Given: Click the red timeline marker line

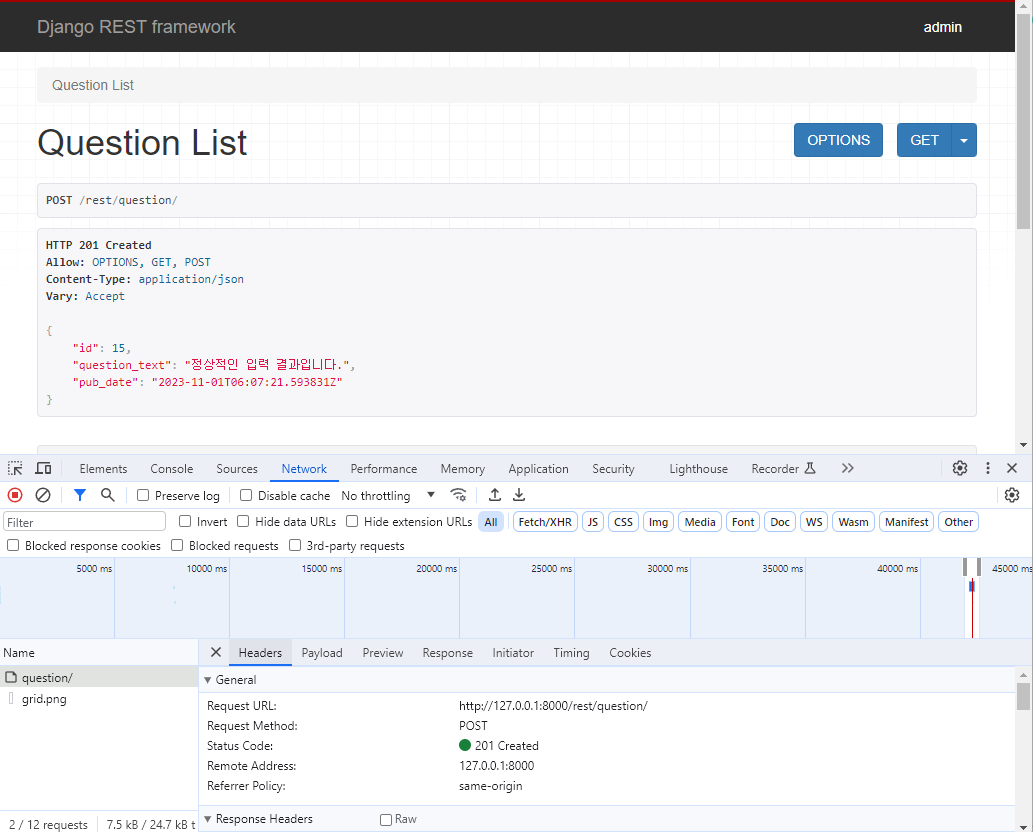Looking at the screenshot, I should [972, 609].
